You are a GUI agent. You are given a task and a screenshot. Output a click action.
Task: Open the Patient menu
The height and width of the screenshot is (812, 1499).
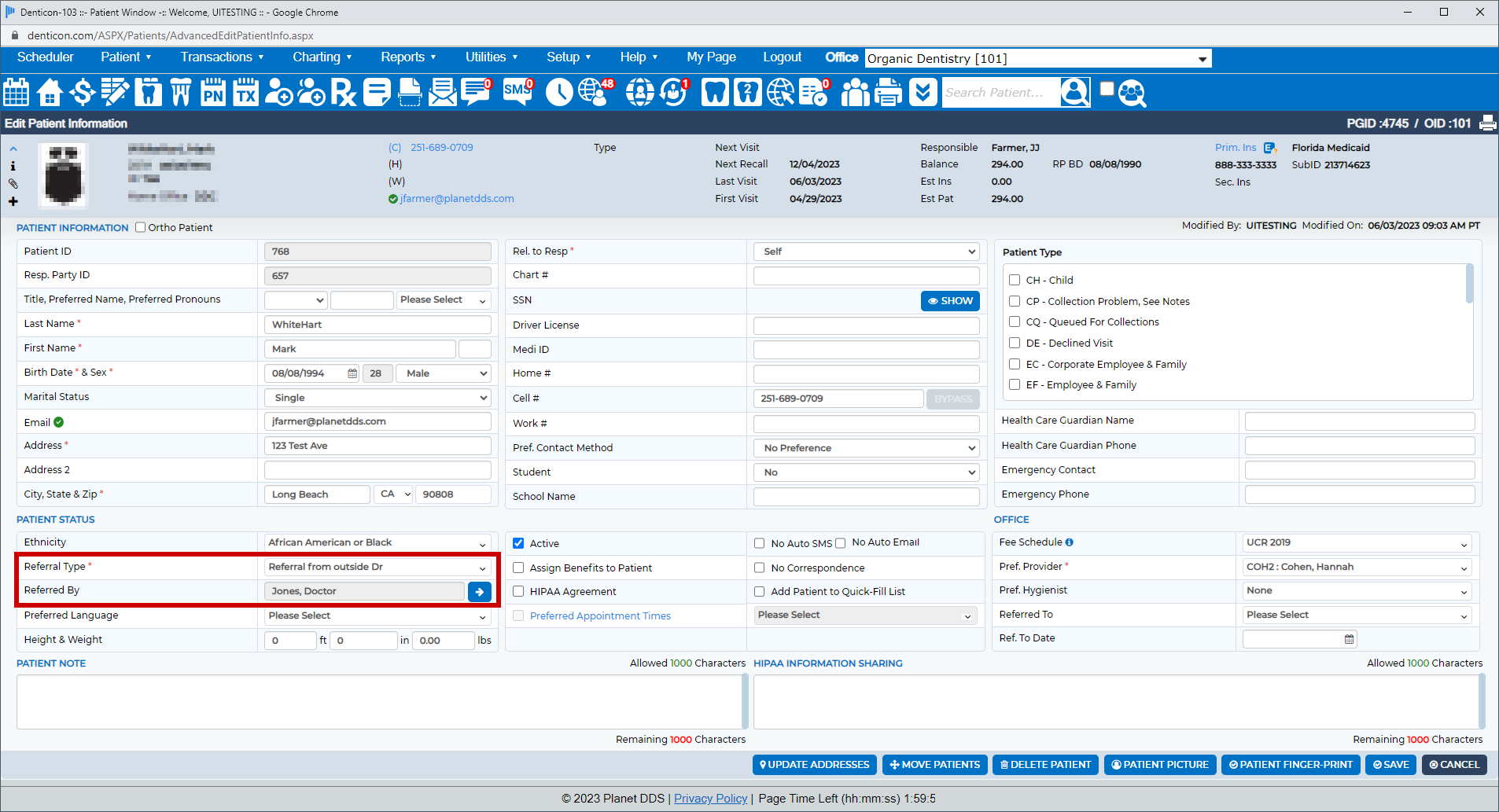click(126, 57)
